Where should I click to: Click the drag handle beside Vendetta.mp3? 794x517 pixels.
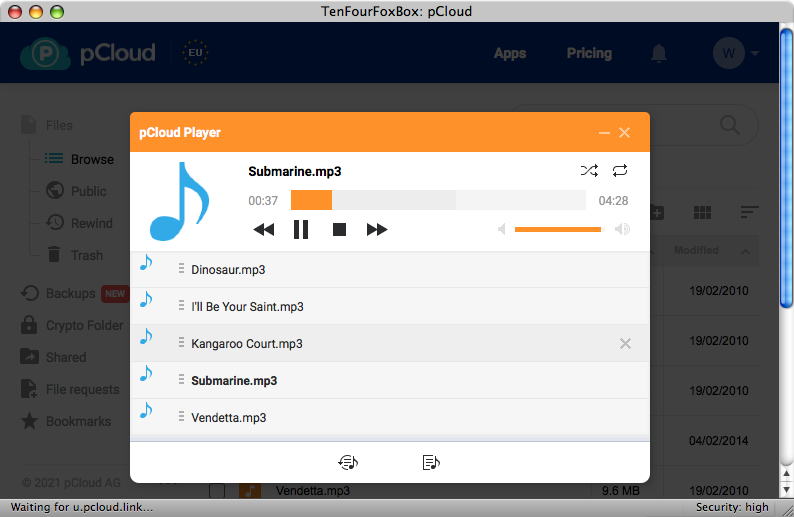(181, 416)
